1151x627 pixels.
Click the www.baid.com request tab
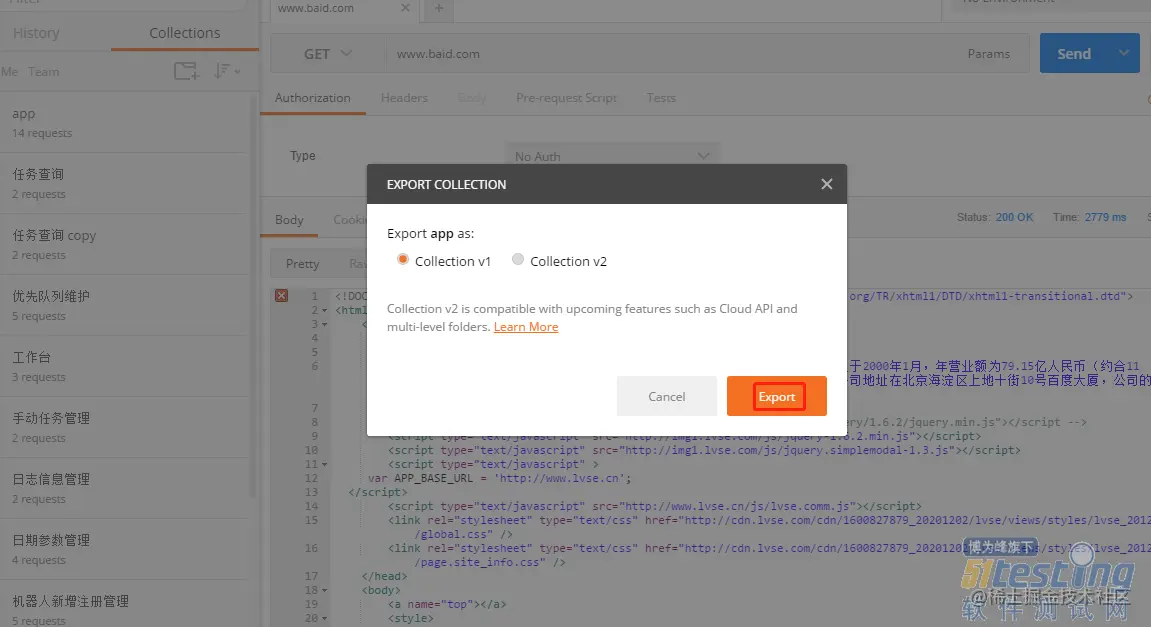[x=345, y=9]
